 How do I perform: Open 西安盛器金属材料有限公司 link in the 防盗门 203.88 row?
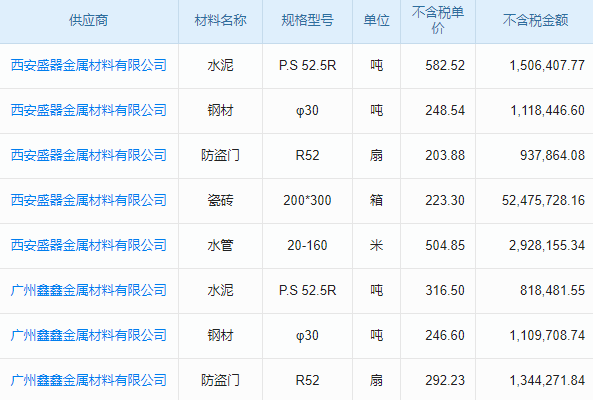[x=88, y=155]
